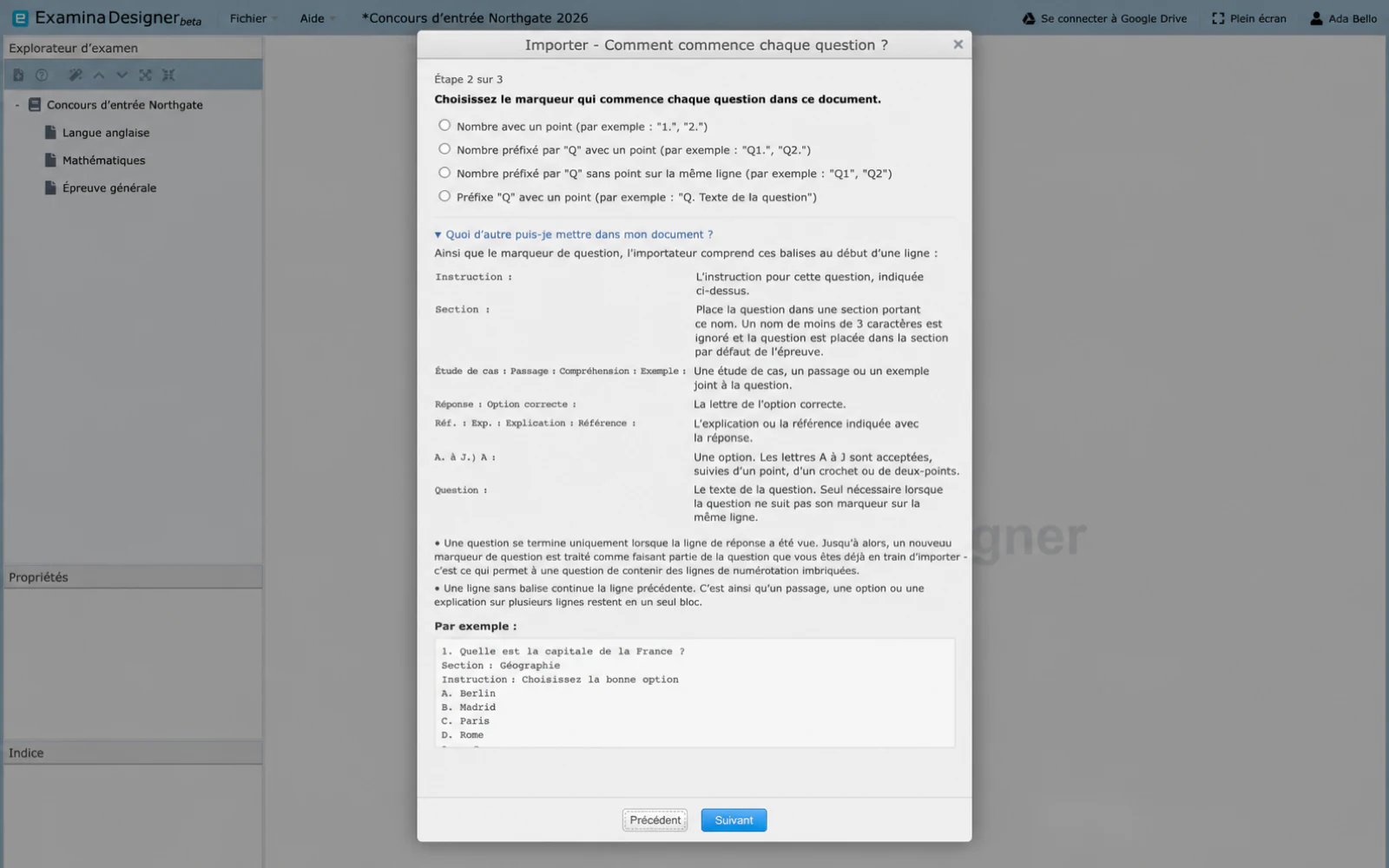Select "Nombre avec un point" radio option
Screen dimensions: 1389x868
pyautogui.click(x=444, y=125)
